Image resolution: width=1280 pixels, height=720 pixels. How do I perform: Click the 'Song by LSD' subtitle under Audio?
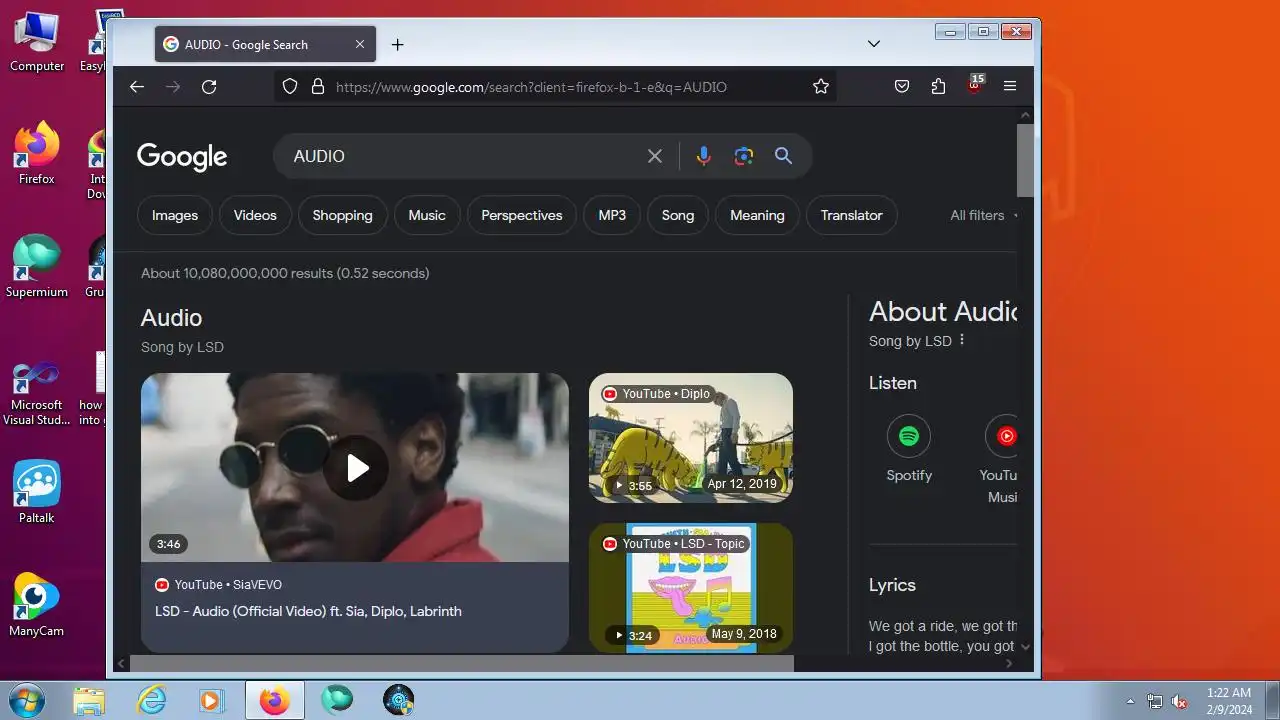[x=182, y=347]
